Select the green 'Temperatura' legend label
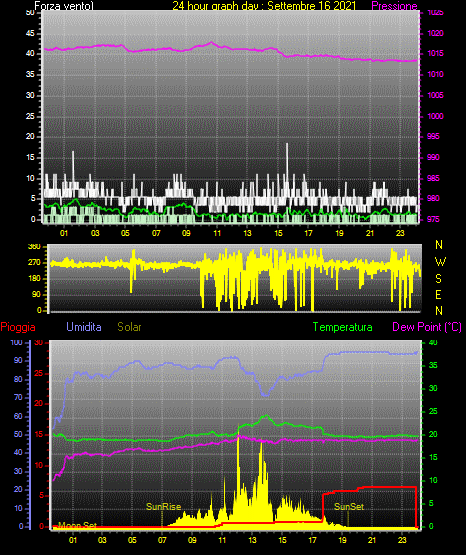Screen dimensions: 466x555 coord(342,327)
